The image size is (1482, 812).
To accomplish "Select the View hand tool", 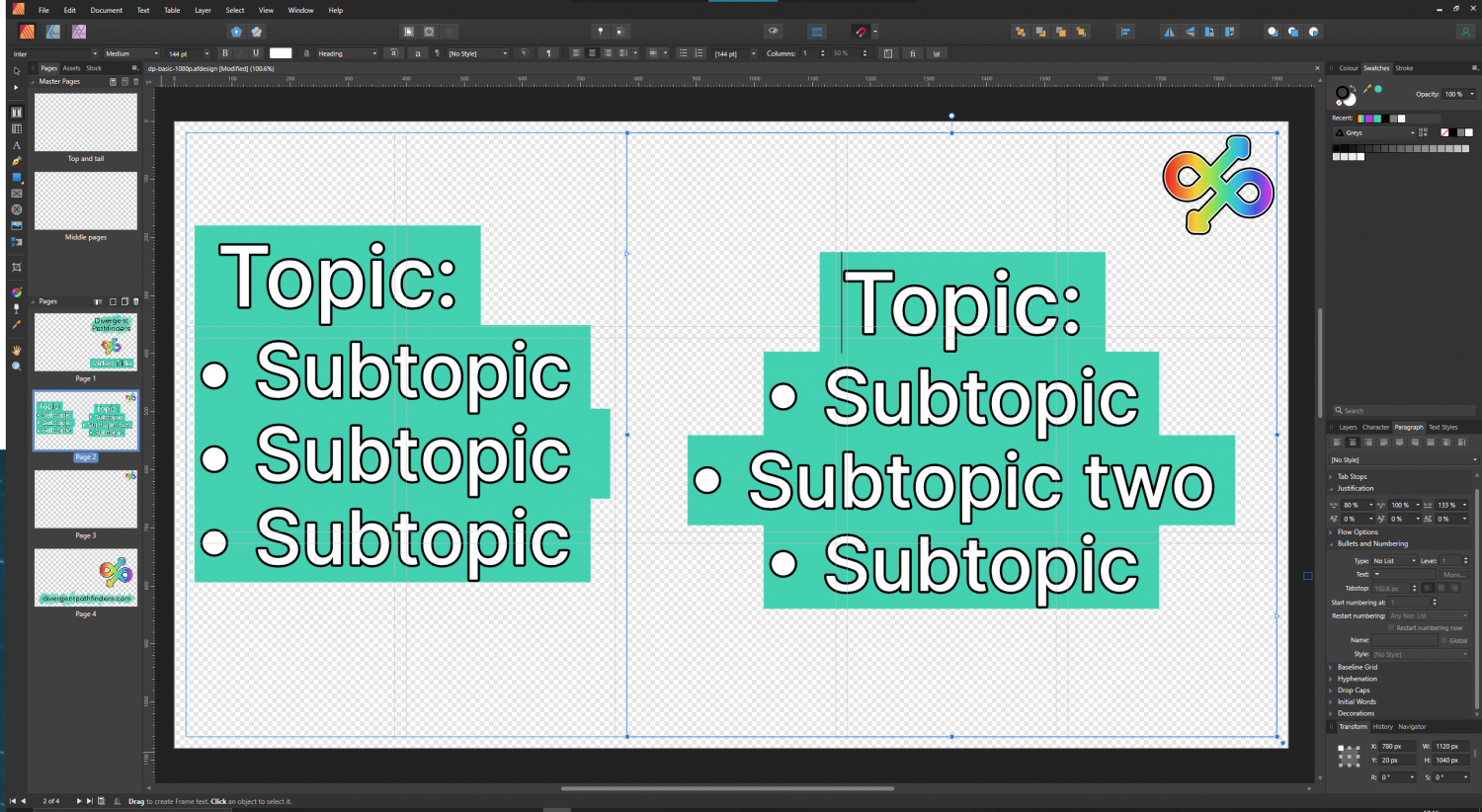I will click(x=16, y=348).
